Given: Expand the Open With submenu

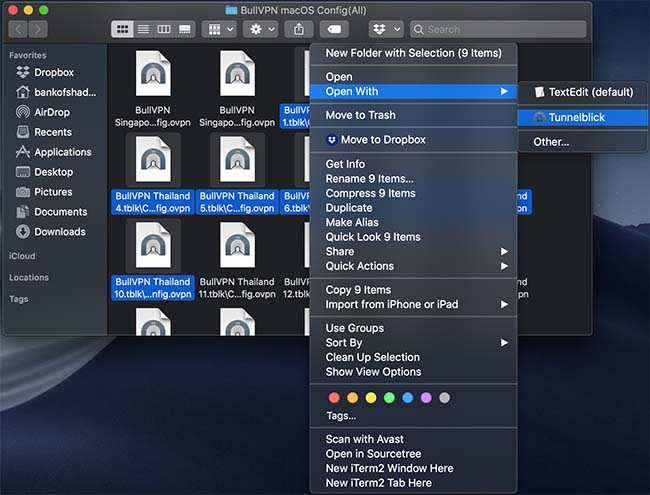Looking at the screenshot, I should [413, 91].
